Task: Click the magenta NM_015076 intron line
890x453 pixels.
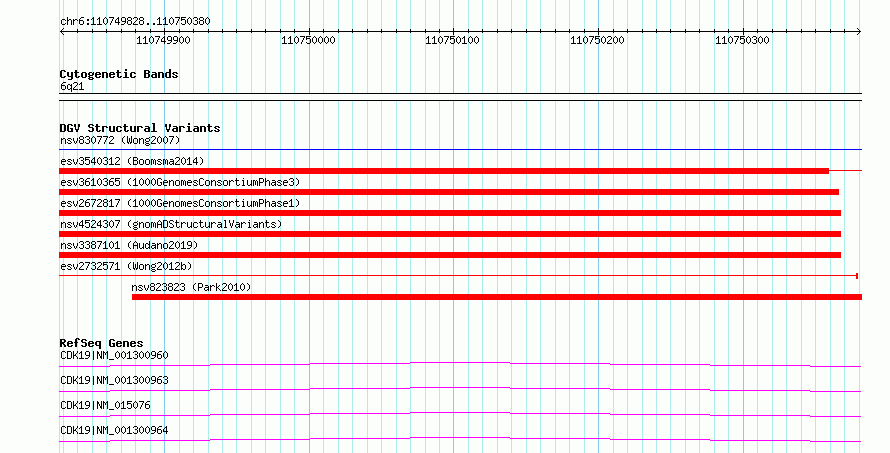Action: pyautogui.click(x=460, y=414)
